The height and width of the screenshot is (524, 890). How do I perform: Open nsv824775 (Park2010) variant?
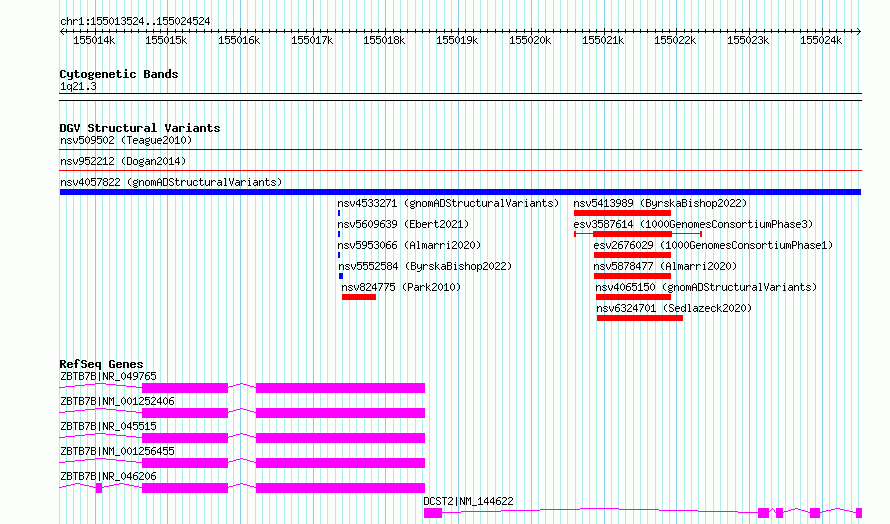[x=401, y=287]
